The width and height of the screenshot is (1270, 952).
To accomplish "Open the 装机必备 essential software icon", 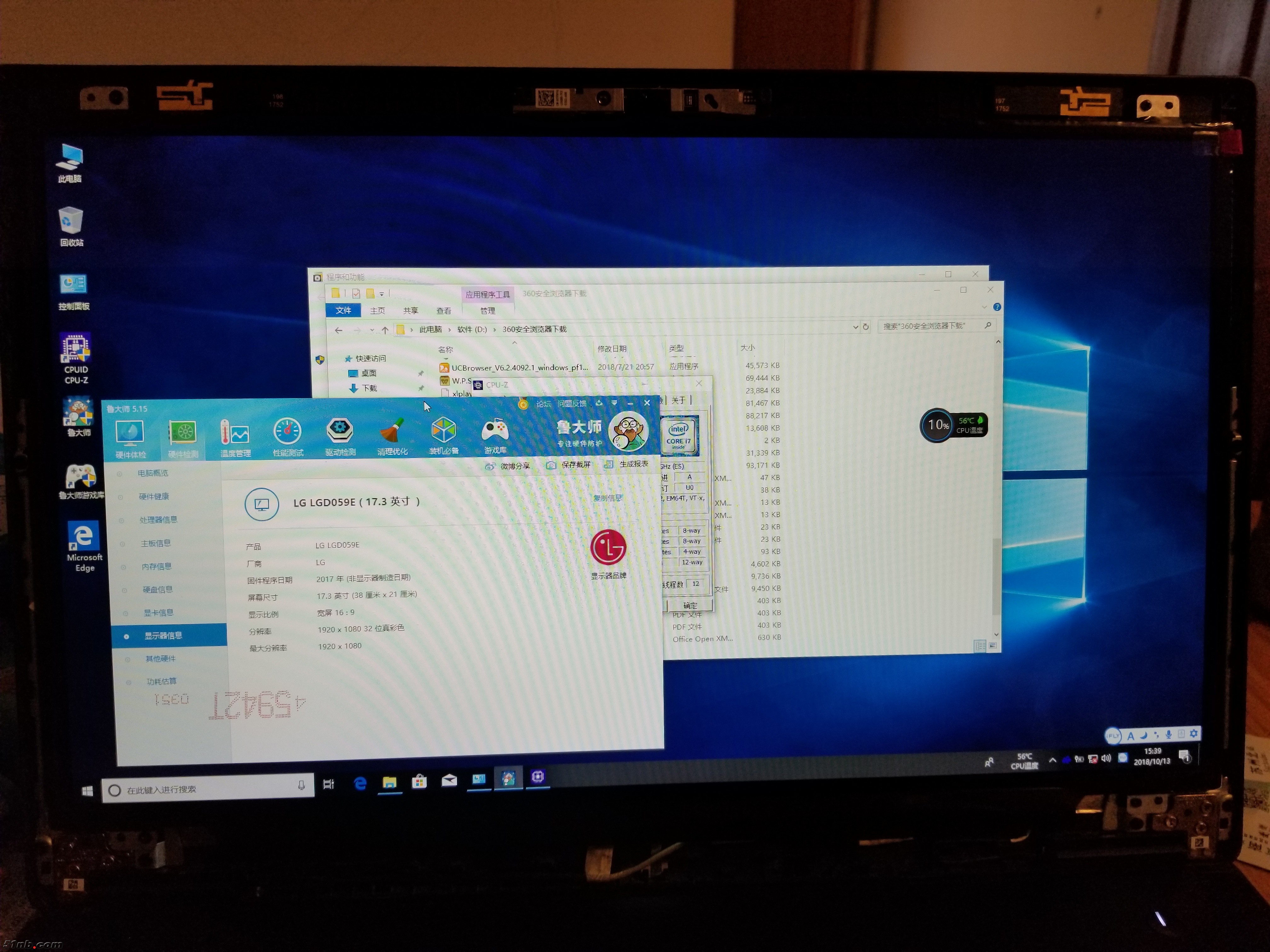I will tap(443, 431).
